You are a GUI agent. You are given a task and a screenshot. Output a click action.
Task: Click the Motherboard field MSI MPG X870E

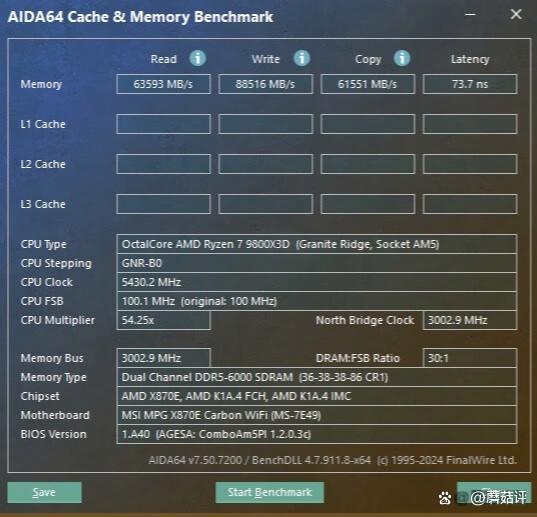click(316, 415)
